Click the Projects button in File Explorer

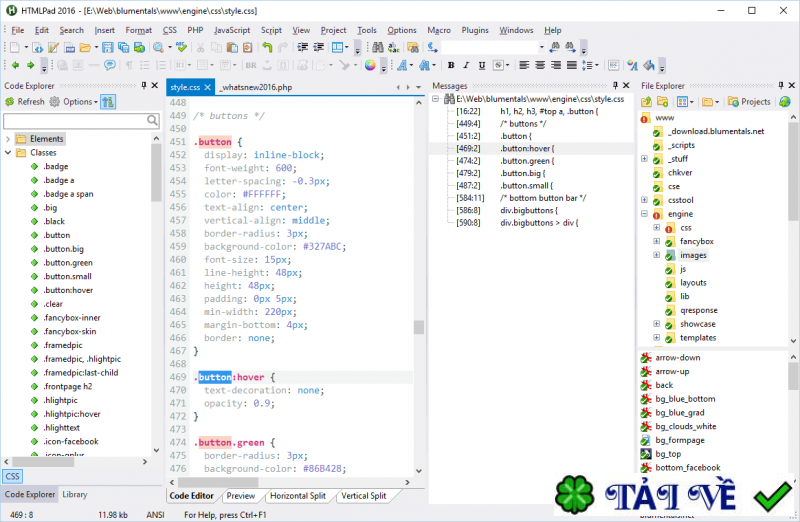point(750,101)
